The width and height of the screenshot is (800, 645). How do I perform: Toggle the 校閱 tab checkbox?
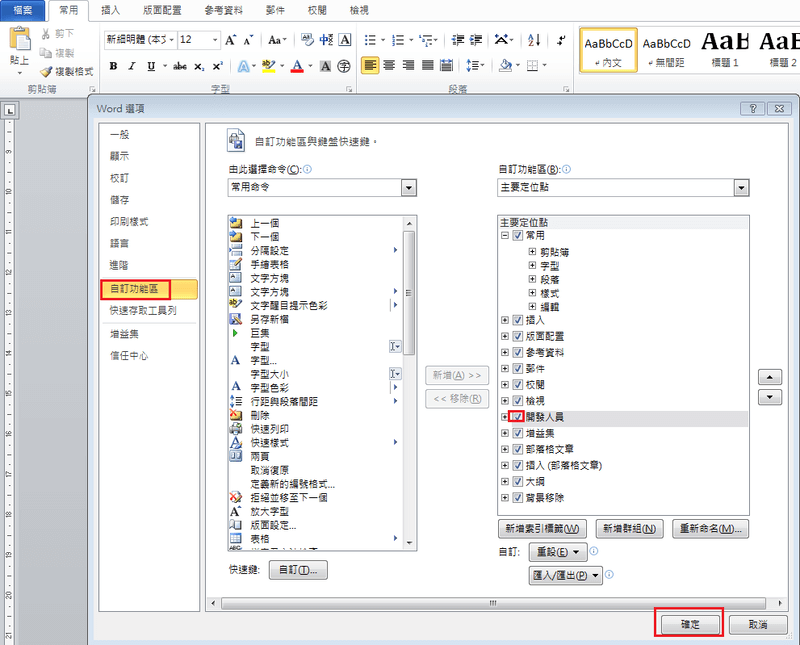[x=518, y=385]
